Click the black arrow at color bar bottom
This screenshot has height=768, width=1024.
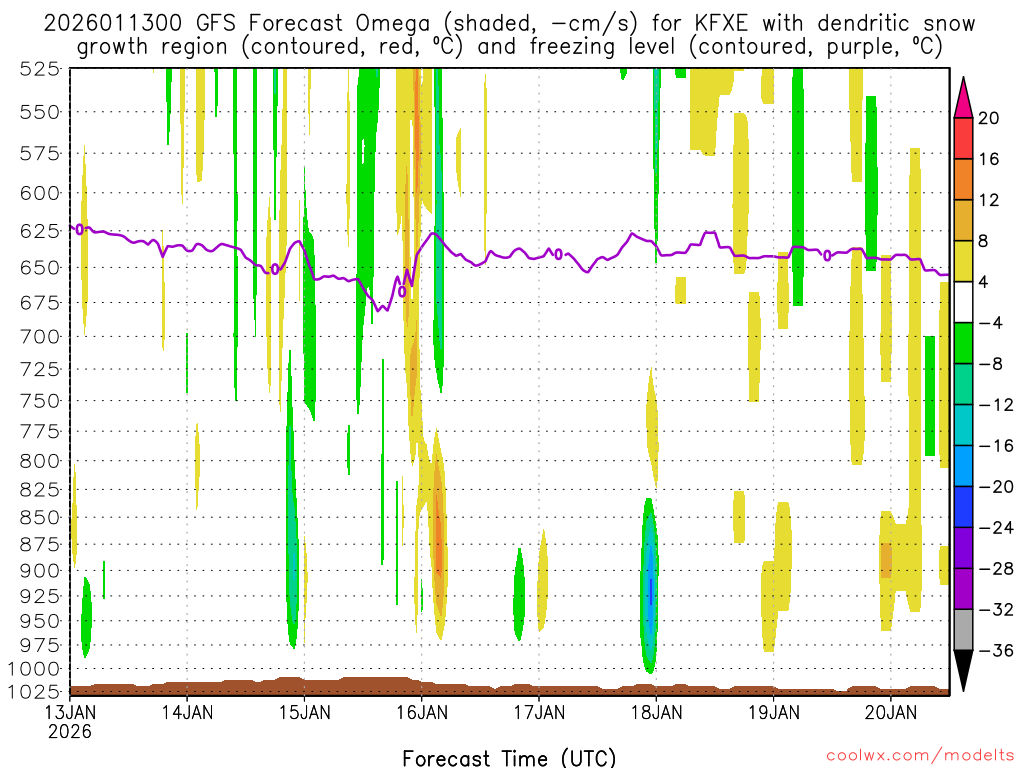(963, 671)
